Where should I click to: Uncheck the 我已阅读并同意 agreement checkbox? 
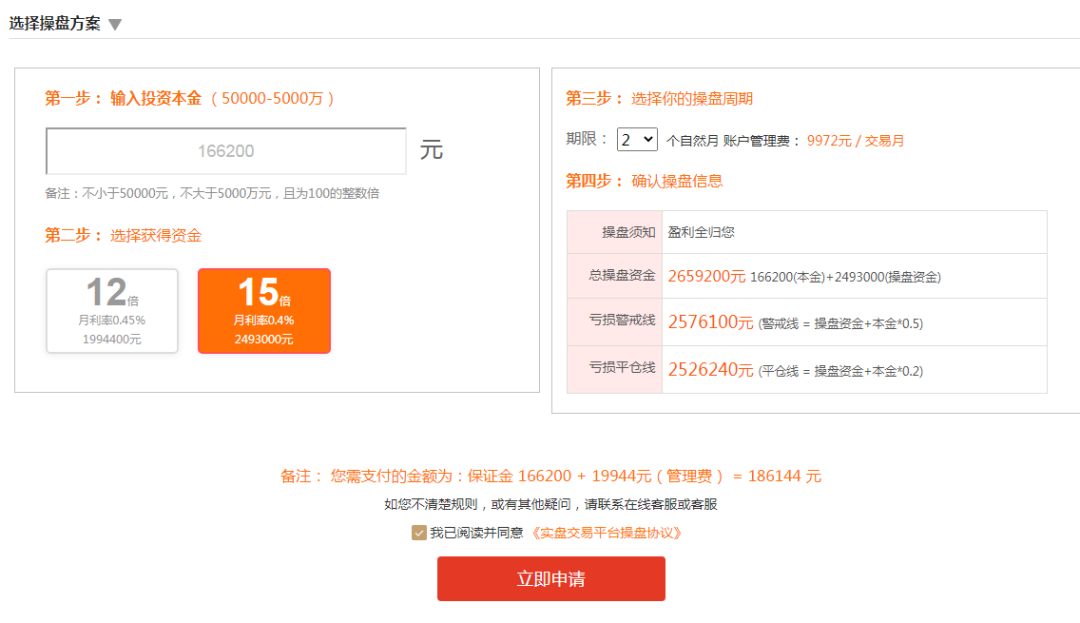(x=421, y=533)
